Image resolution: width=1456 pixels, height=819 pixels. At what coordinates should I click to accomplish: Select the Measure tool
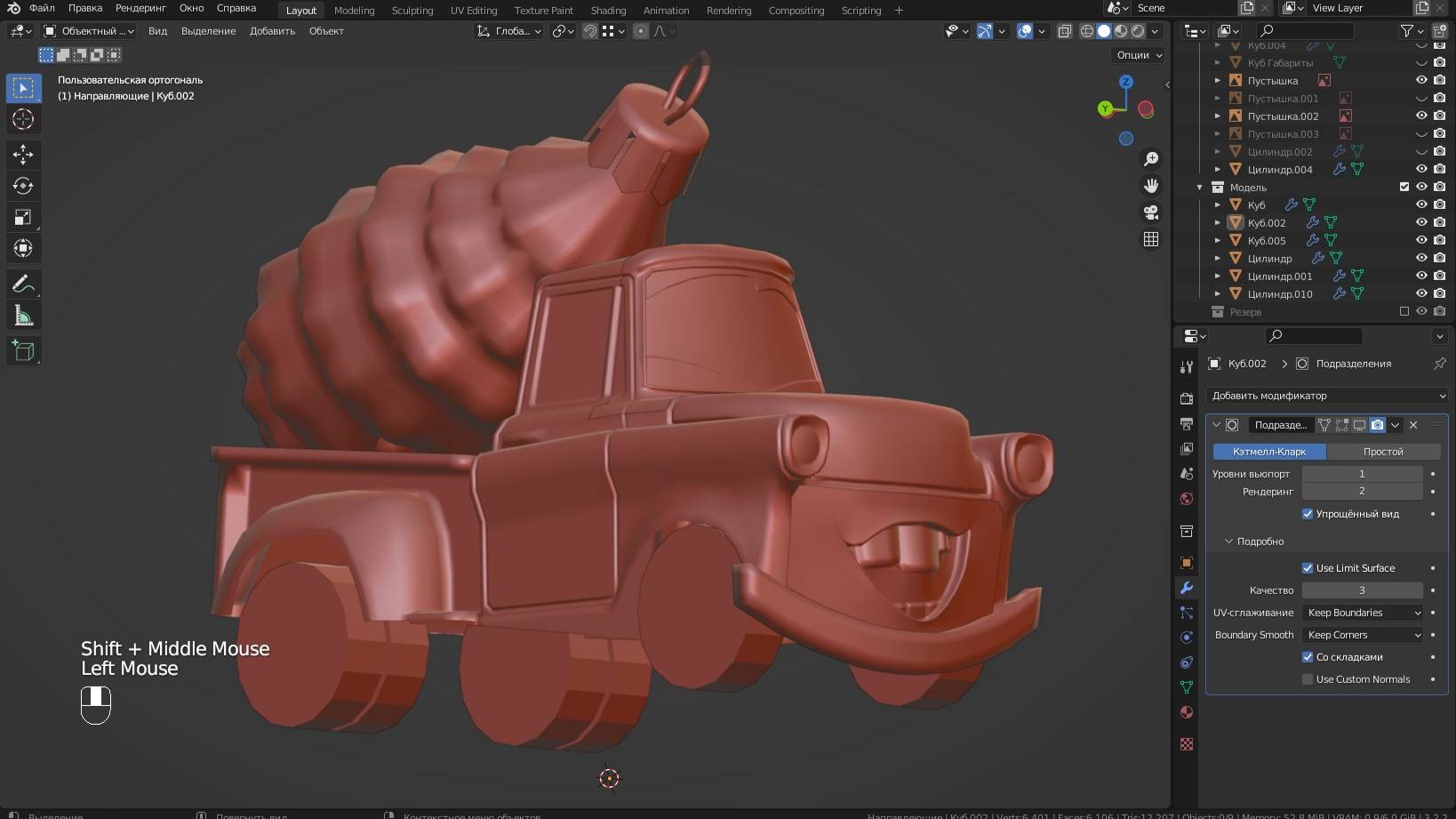point(23,316)
